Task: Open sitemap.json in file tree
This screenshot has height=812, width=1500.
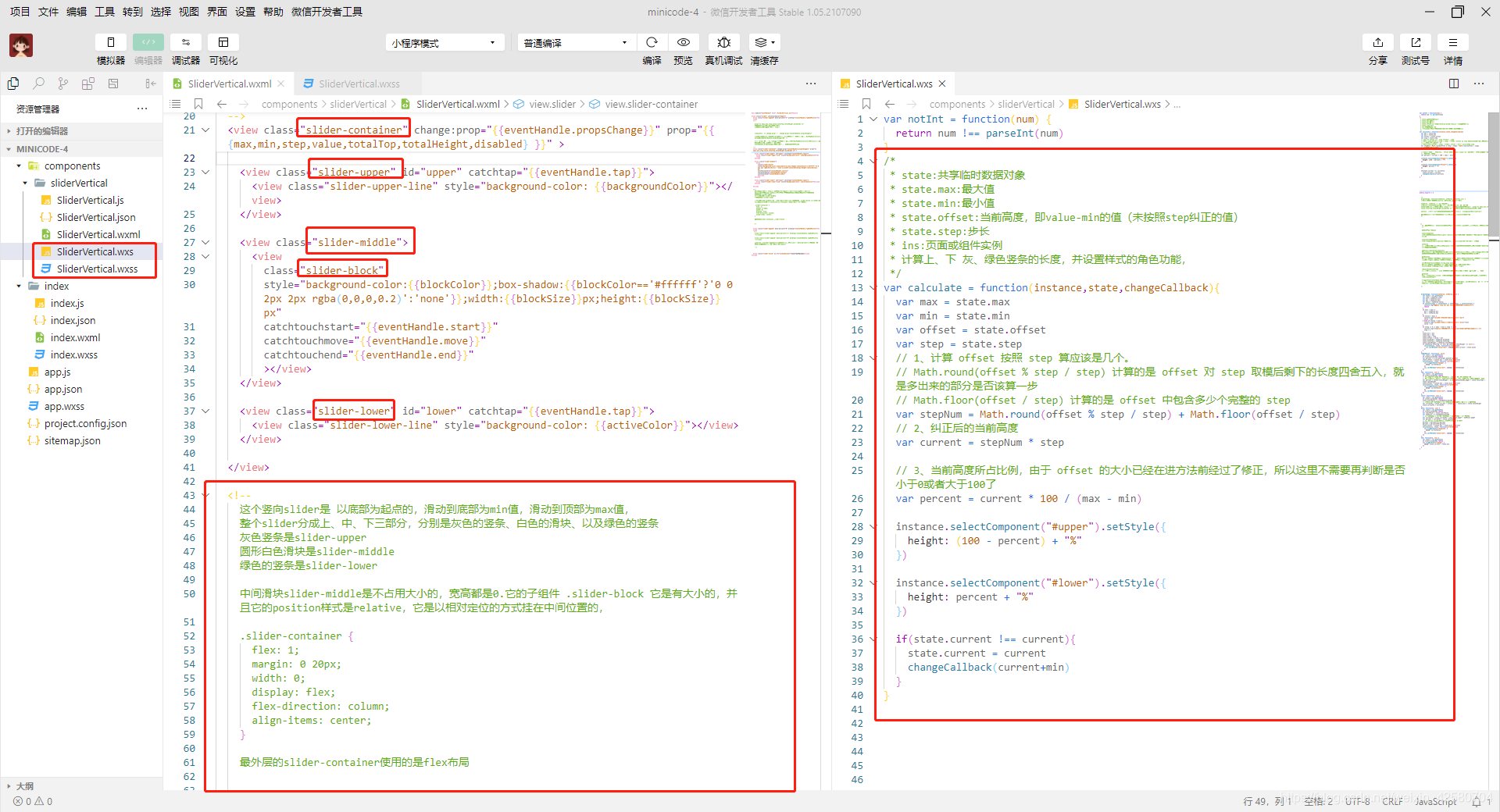Action: click(x=81, y=440)
